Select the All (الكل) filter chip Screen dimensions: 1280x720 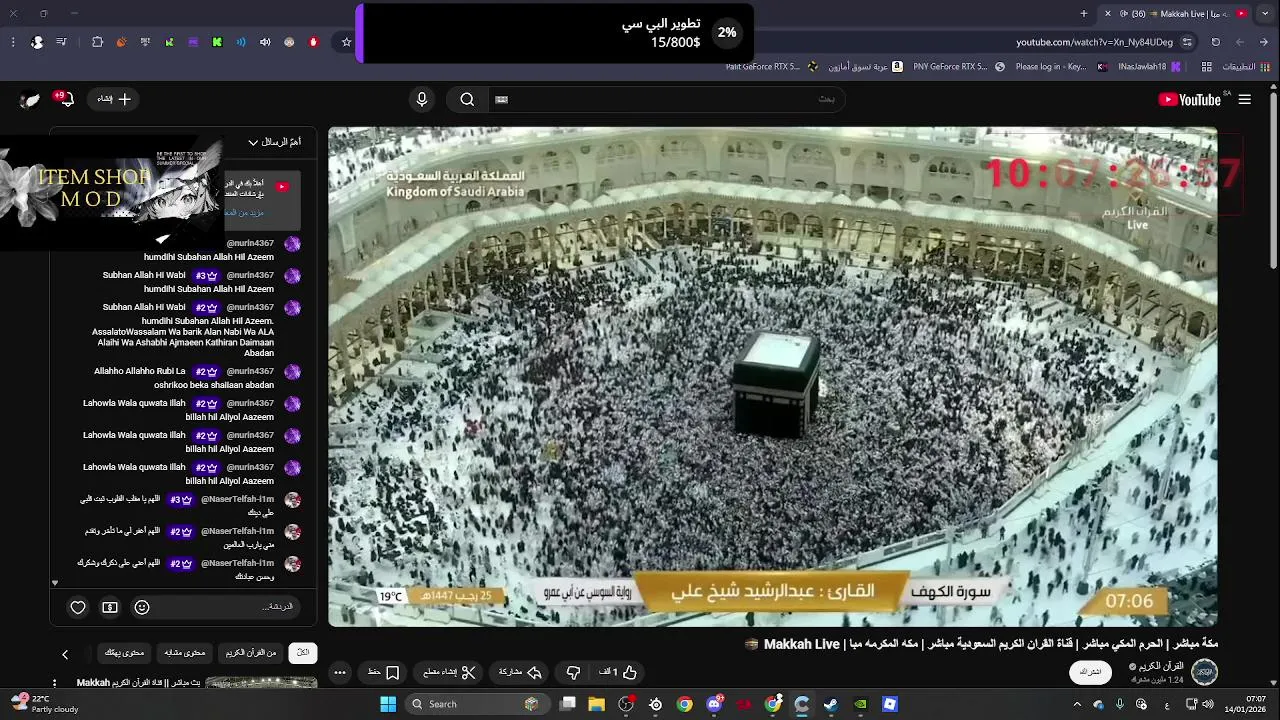[303, 653]
